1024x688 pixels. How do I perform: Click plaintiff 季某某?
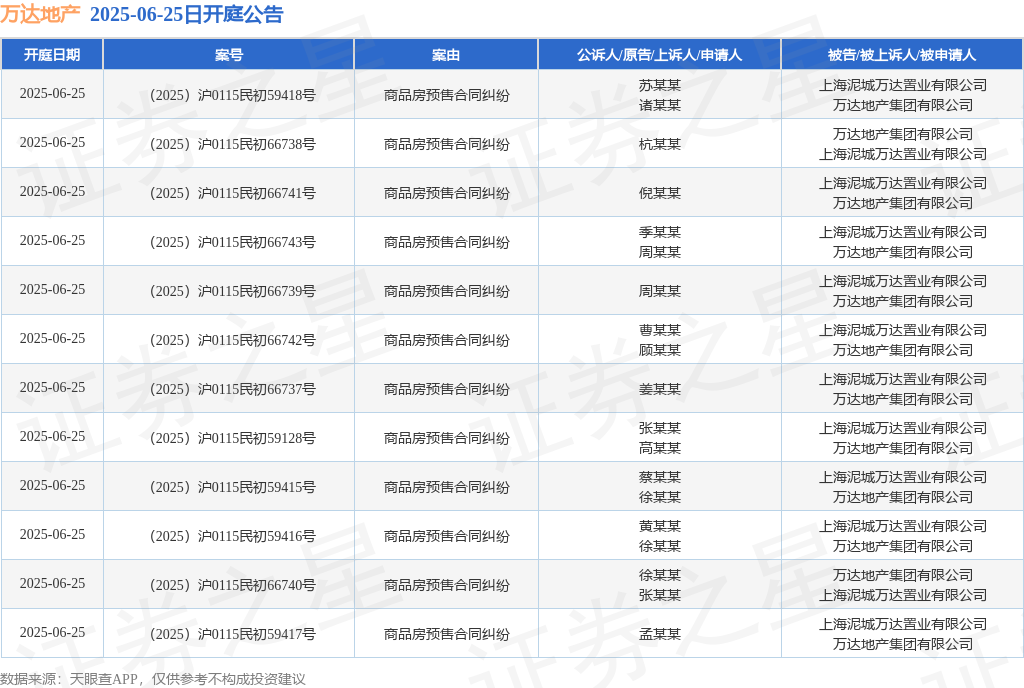(660, 232)
